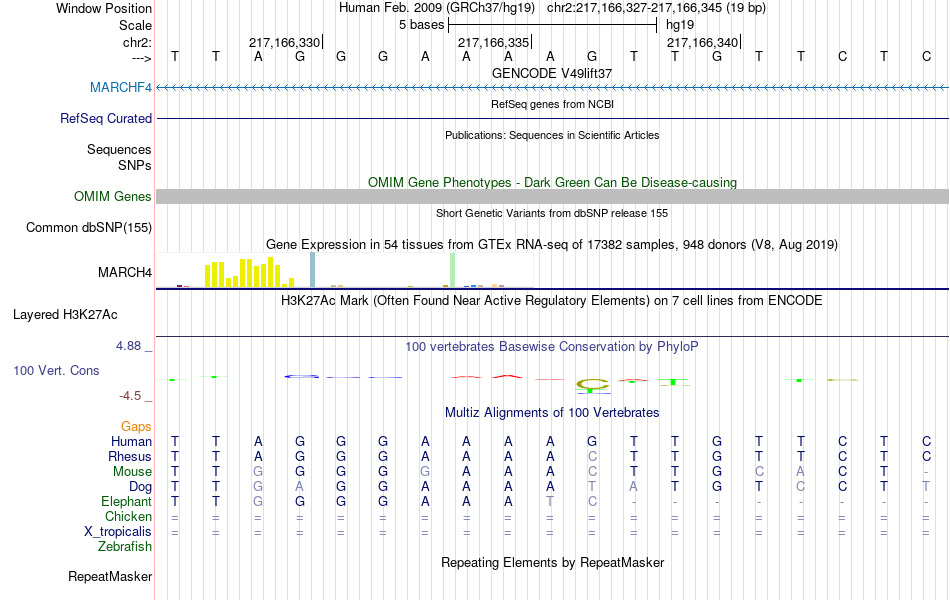950x600 pixels.
Task: Click the 217,166,340 ruler position marker
Action: point(703,42)
